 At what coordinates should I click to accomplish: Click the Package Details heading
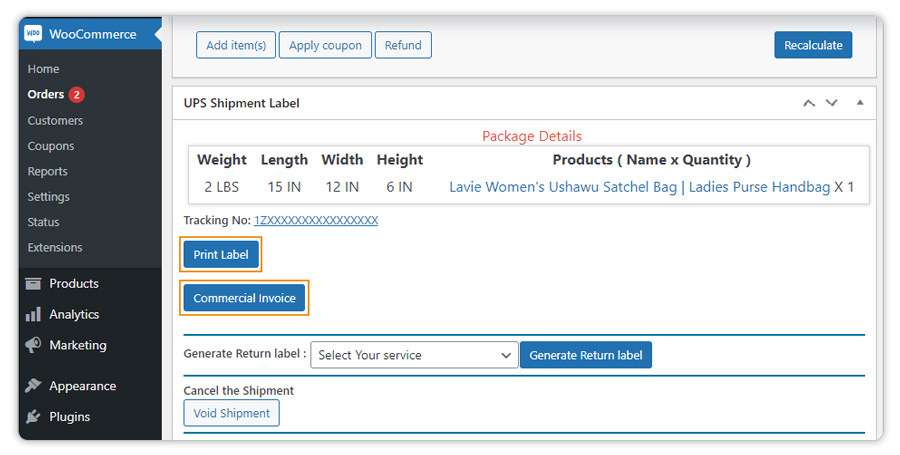[x=532, y=136]
